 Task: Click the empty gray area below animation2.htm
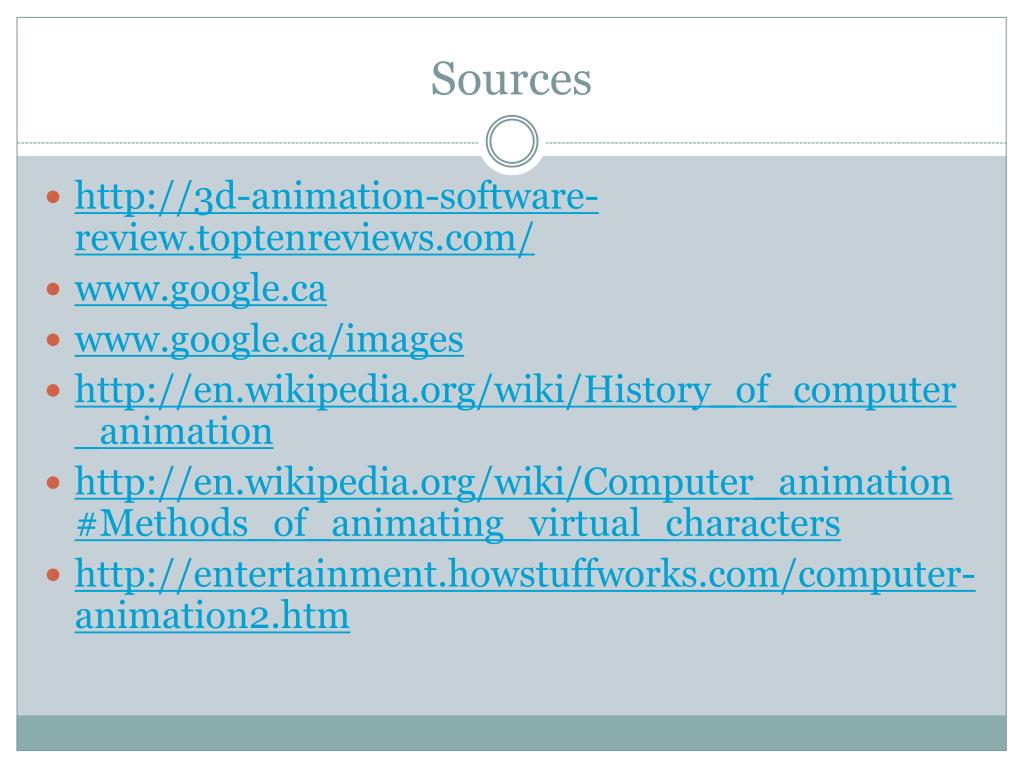pos(511,676)
